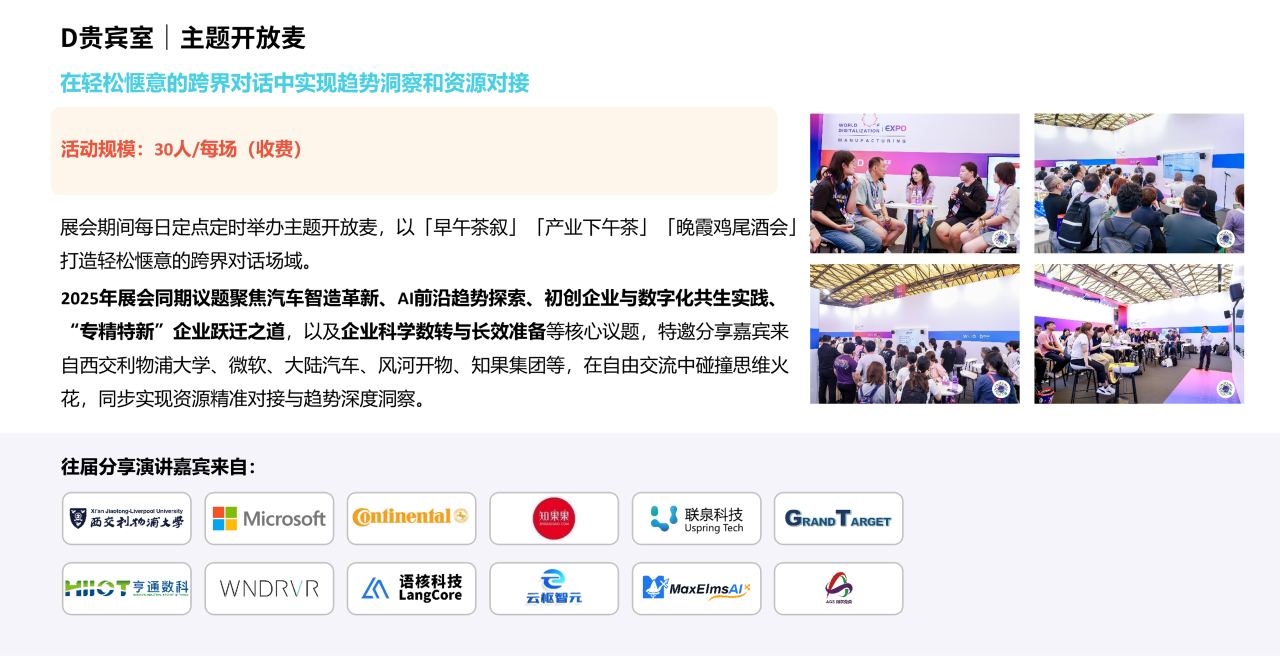
Task: Select the Uspring Tech 联泉科技 logo
Action: 696,518
